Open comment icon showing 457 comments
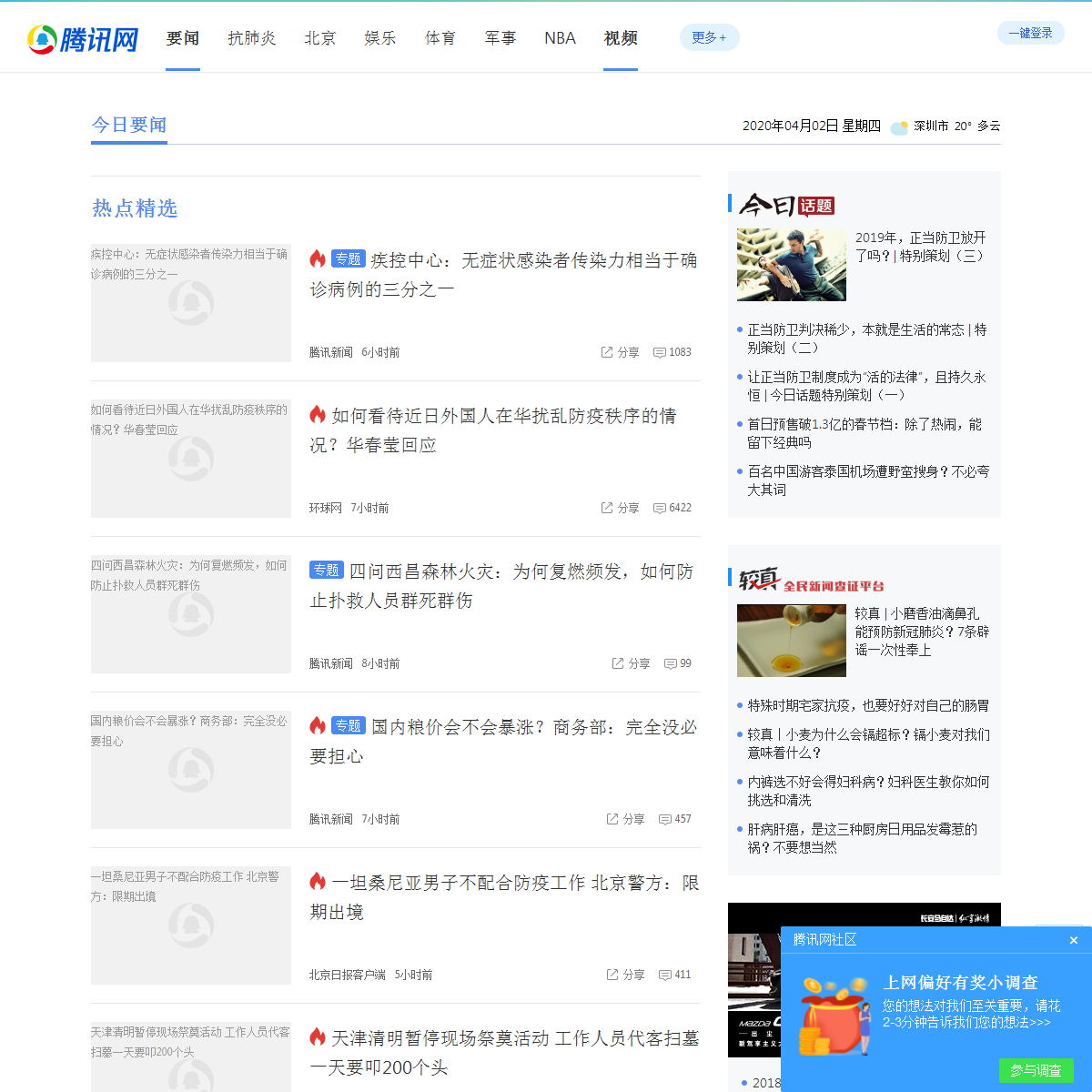Screen dimensions: 1092x1092 tap(665, 819)
